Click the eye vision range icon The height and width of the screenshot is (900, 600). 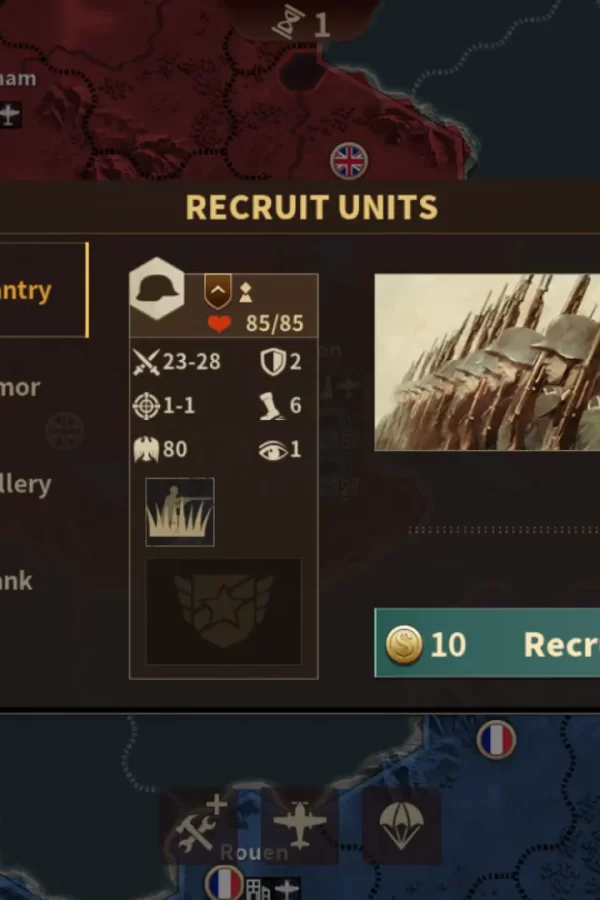pos(272,451)
